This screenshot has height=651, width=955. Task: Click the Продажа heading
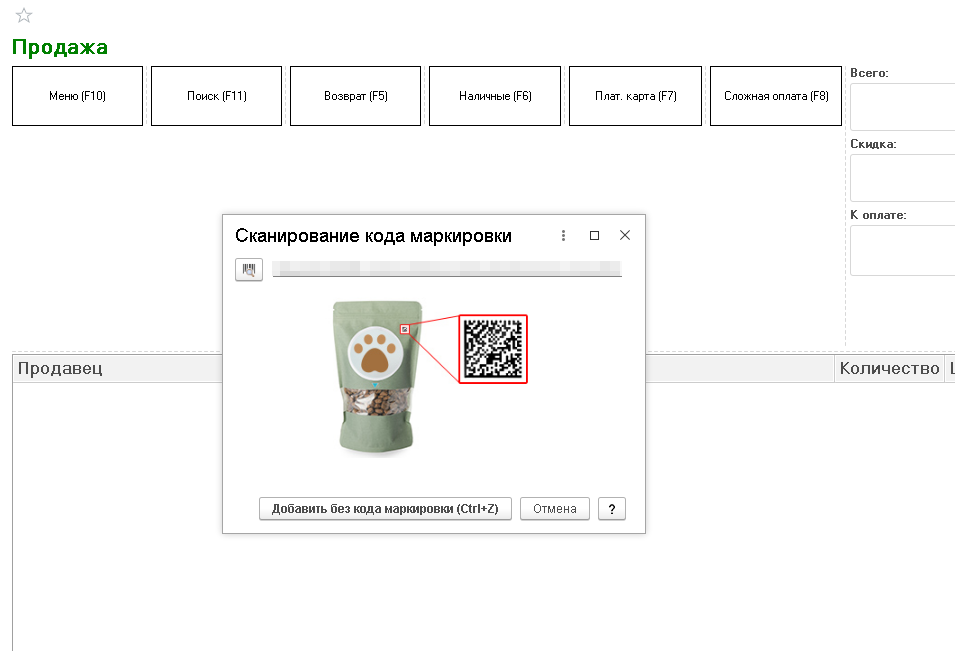click(x=60, y=47)
